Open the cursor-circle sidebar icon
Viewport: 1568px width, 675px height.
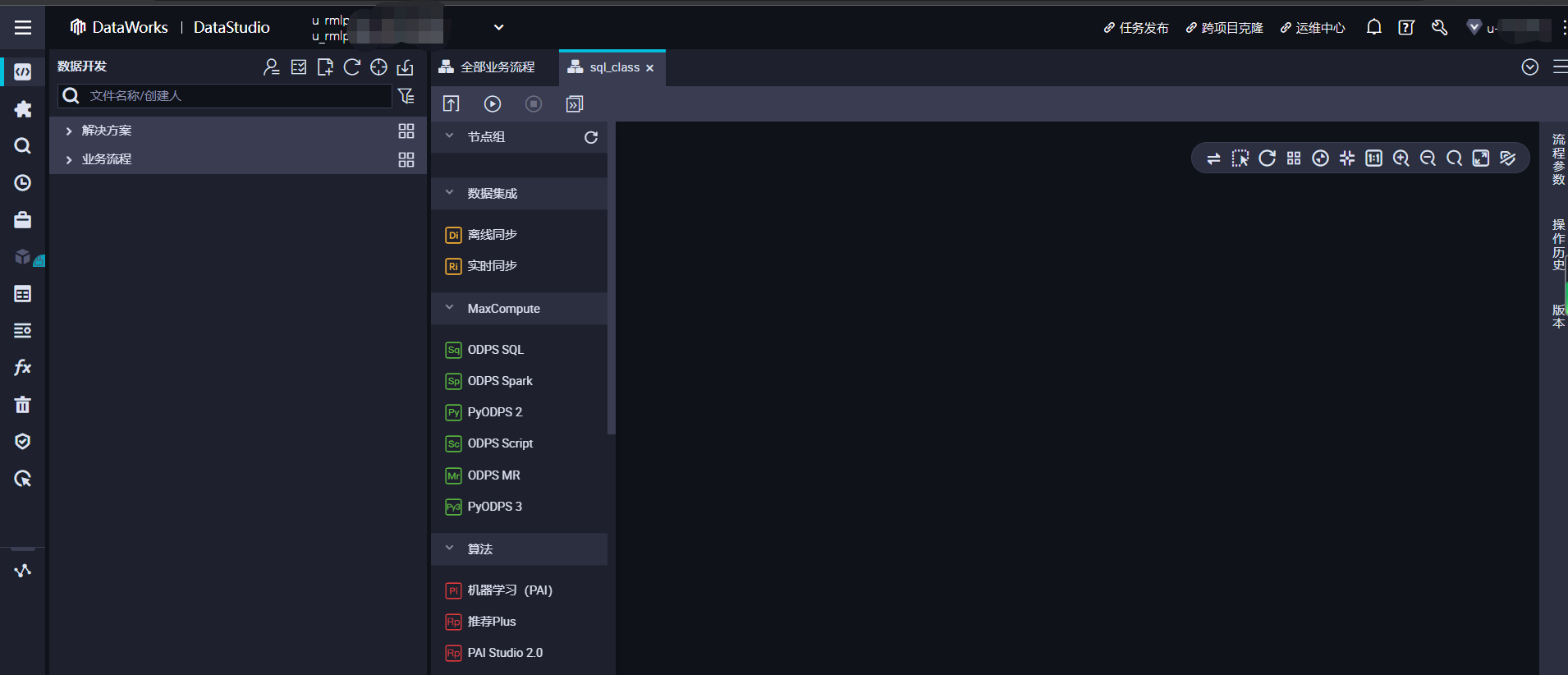[x=23, y=479]
